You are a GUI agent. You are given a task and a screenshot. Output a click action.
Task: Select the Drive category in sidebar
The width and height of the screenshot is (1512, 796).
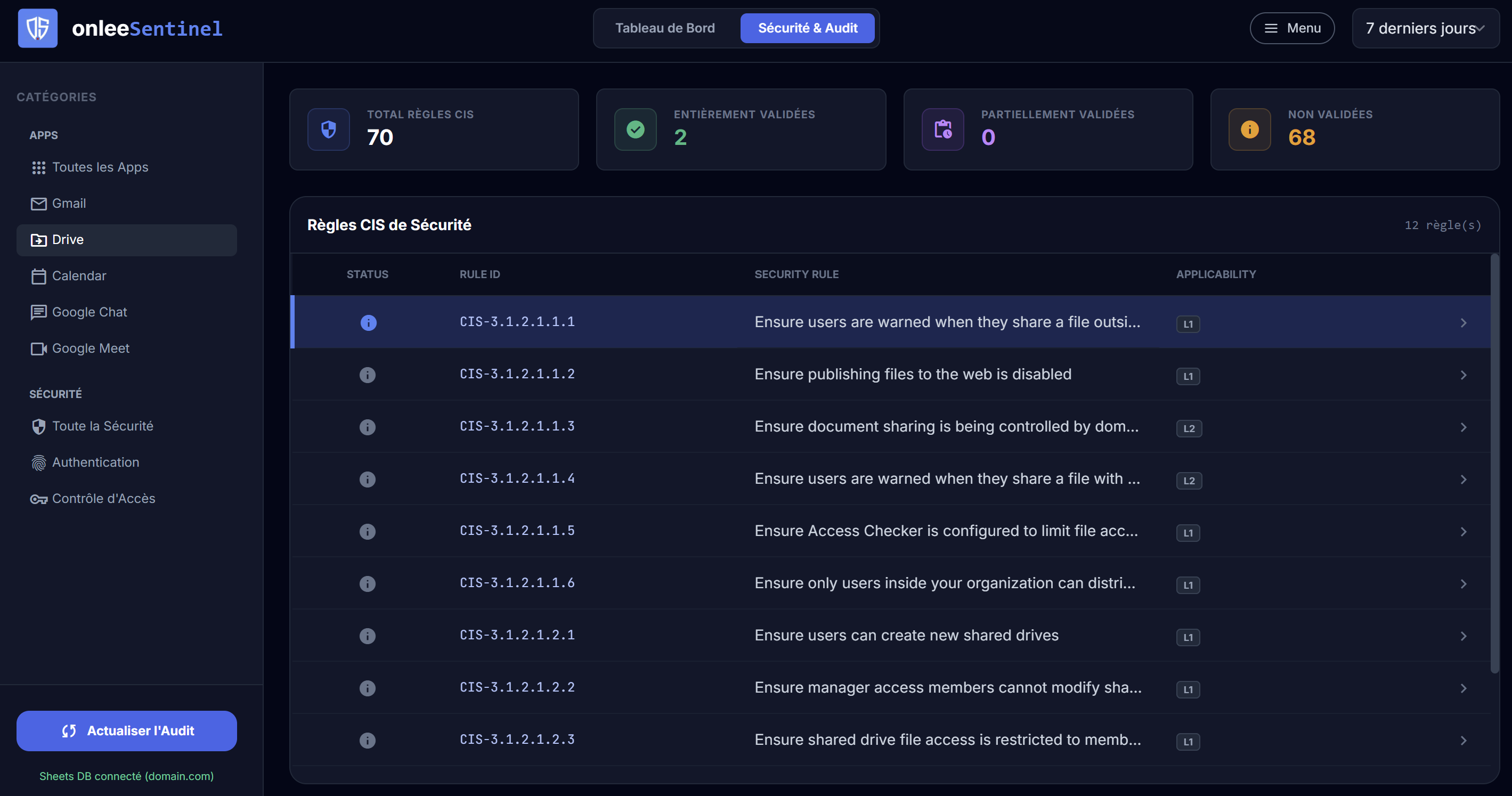(127, 240)
